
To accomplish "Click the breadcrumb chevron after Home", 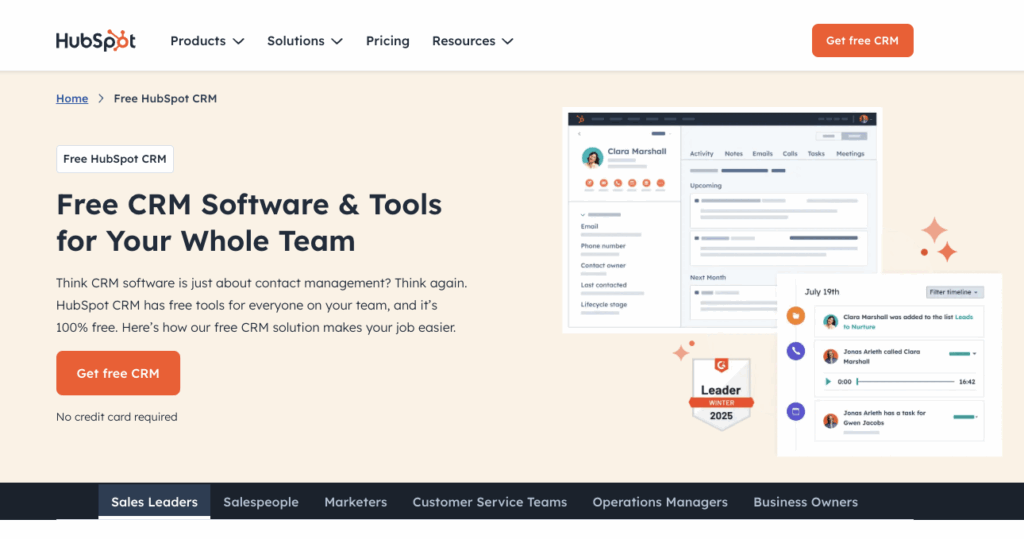I will (101, 99).
